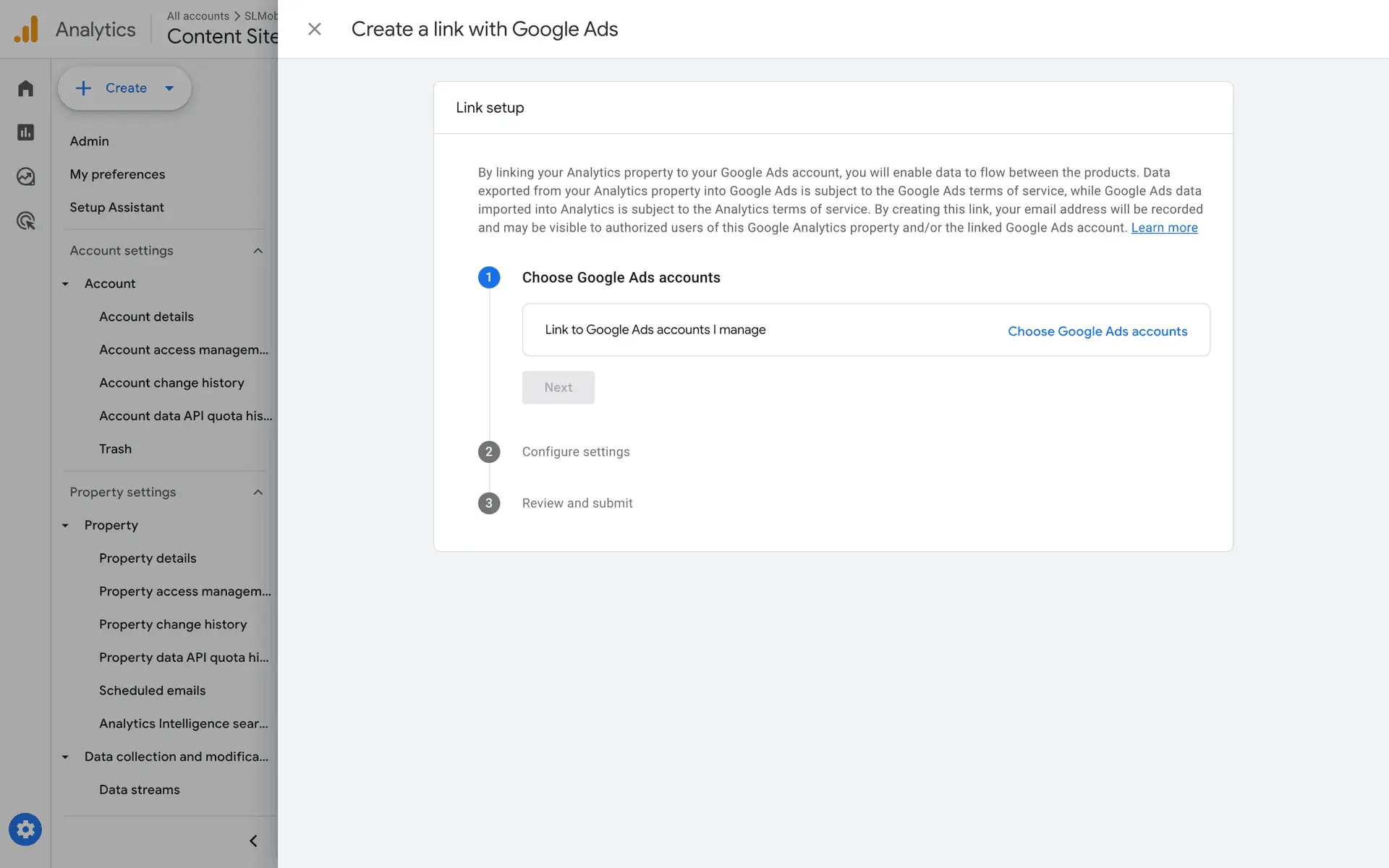
Task: Open the Reports bar chart icon
Action: (x=25, y=132)
